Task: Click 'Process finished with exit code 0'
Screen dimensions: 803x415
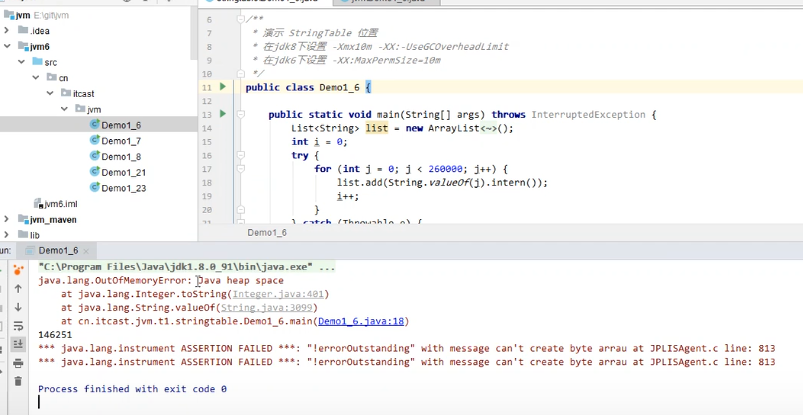Action: 132,389
